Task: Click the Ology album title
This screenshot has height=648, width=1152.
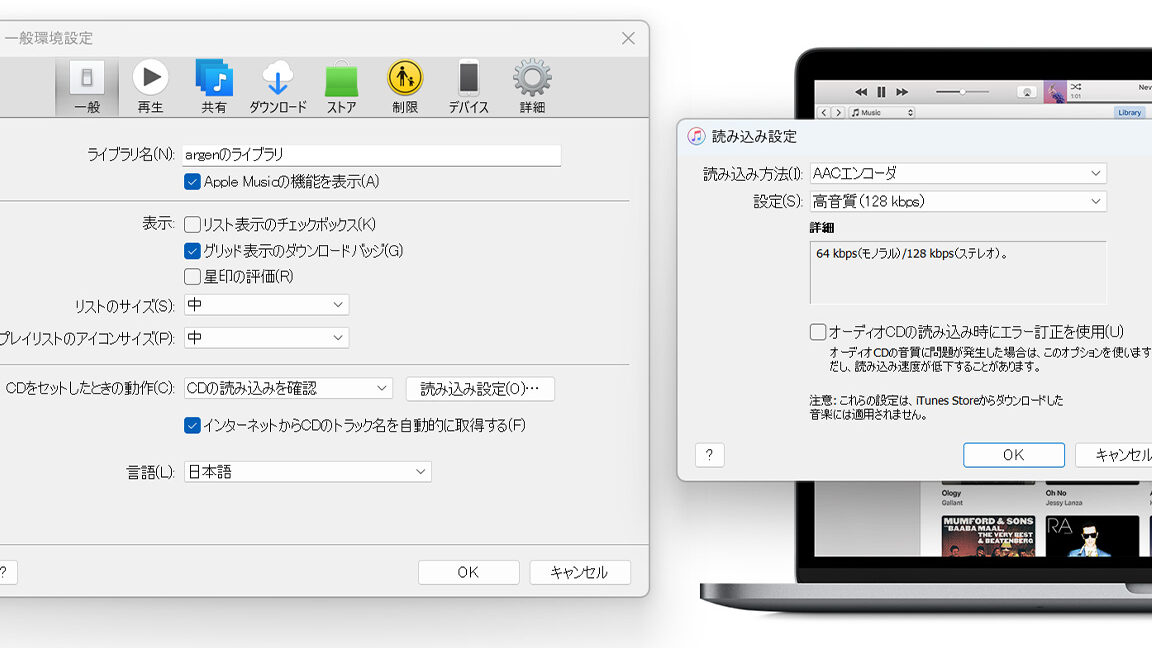Action: point(951,493)
